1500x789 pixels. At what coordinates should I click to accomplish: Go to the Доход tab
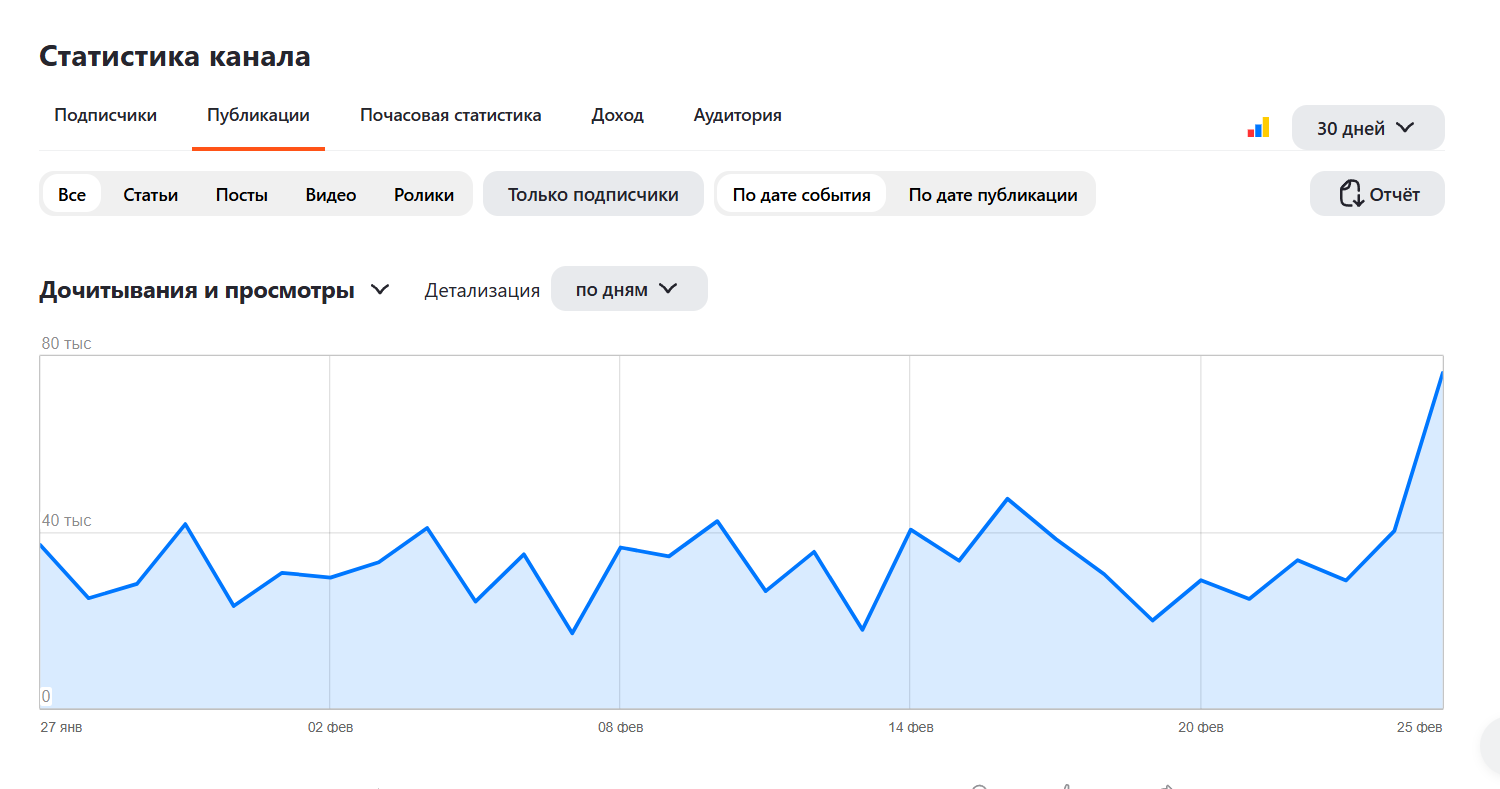pos(617,115)
